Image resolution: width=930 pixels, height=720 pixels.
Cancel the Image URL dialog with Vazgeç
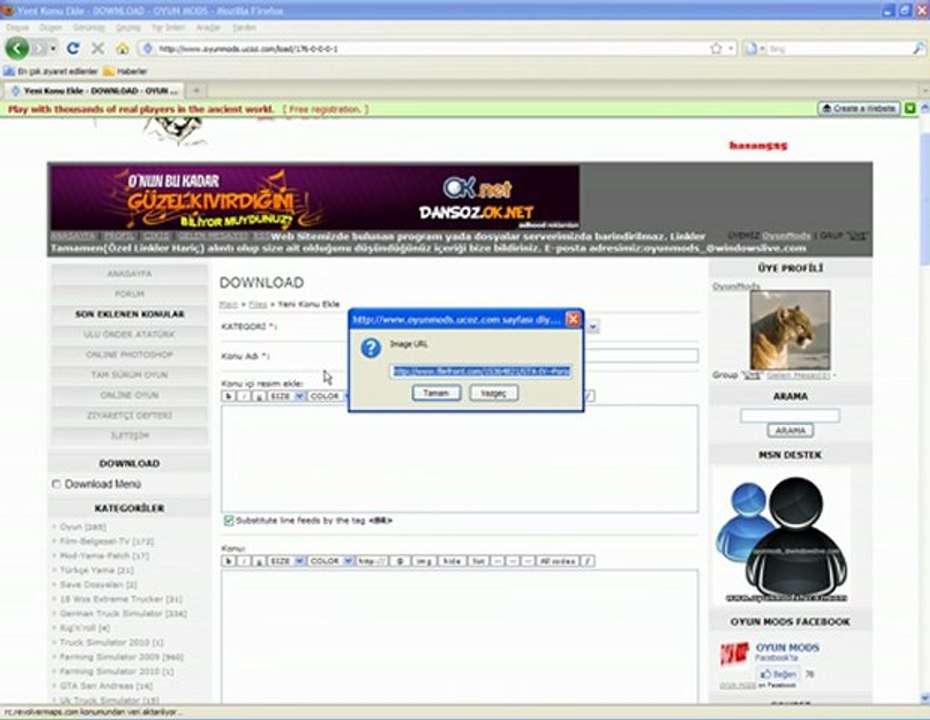click(x=493, y=393)
